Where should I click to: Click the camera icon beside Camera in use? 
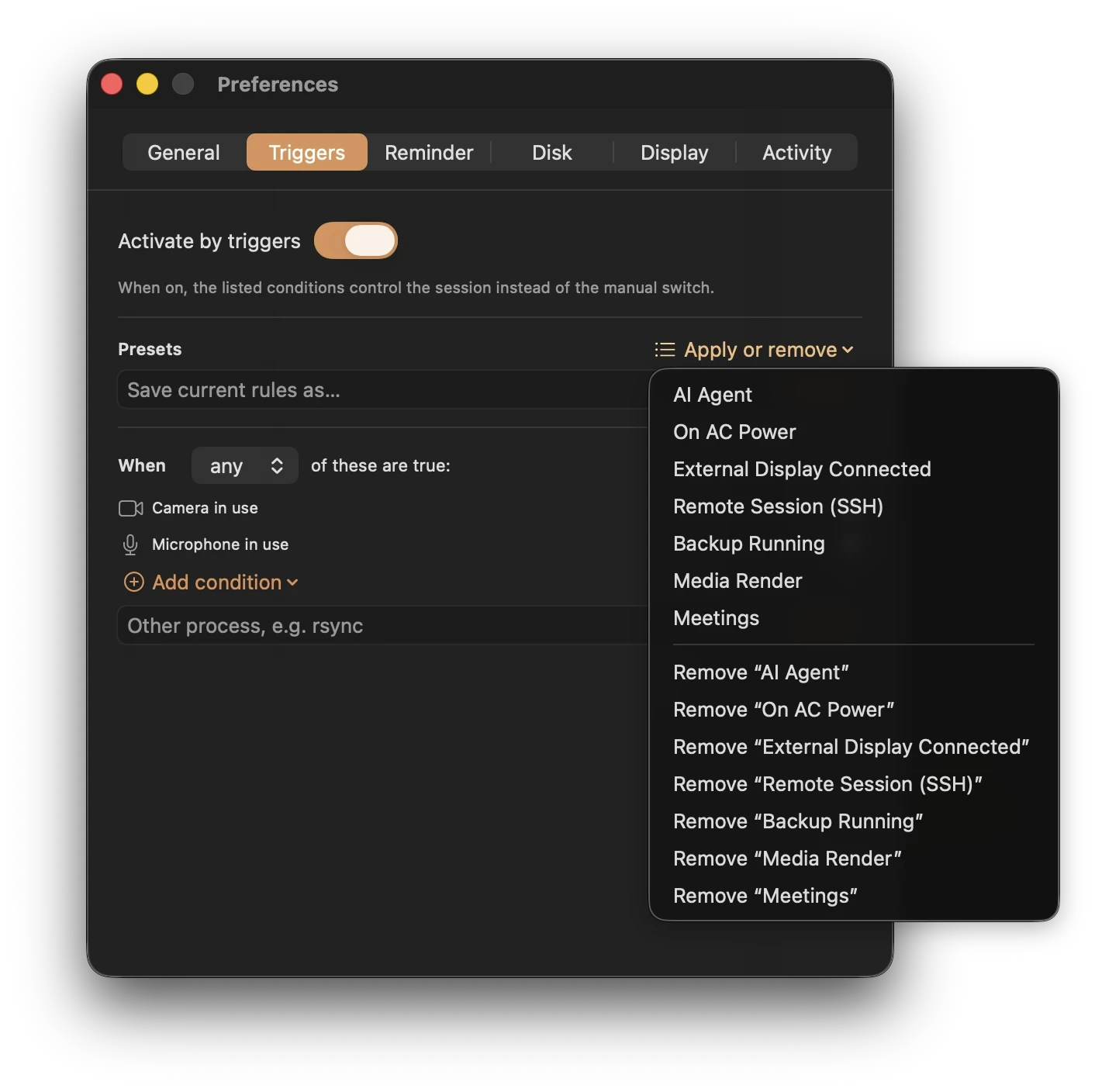coord(130,508)
